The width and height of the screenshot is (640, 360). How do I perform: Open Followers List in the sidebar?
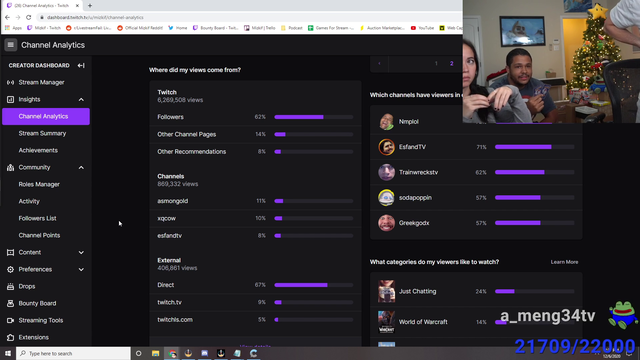[x=37, y=218]
